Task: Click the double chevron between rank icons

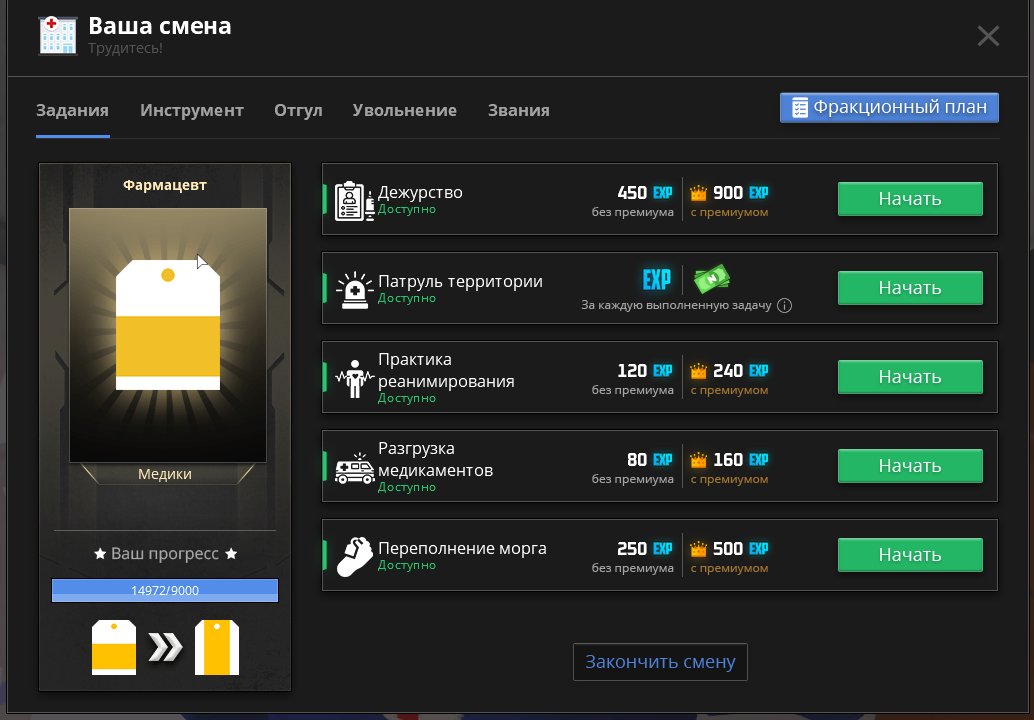Action: click(x=165, y=647)
